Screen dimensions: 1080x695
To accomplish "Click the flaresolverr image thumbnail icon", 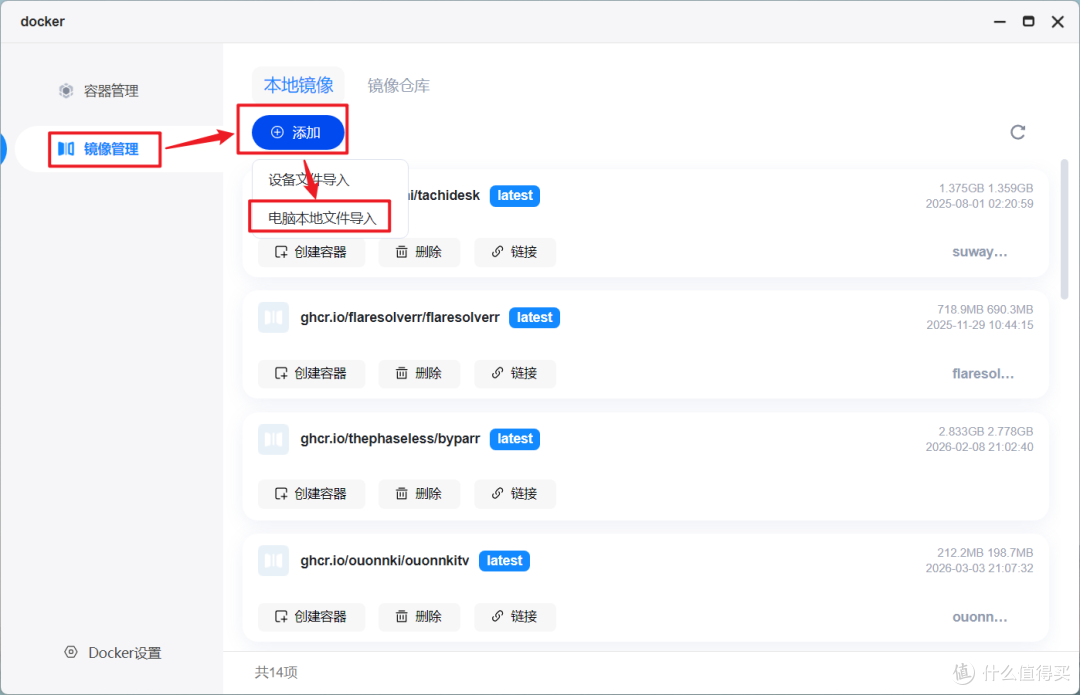I will [x=273, y=318].
